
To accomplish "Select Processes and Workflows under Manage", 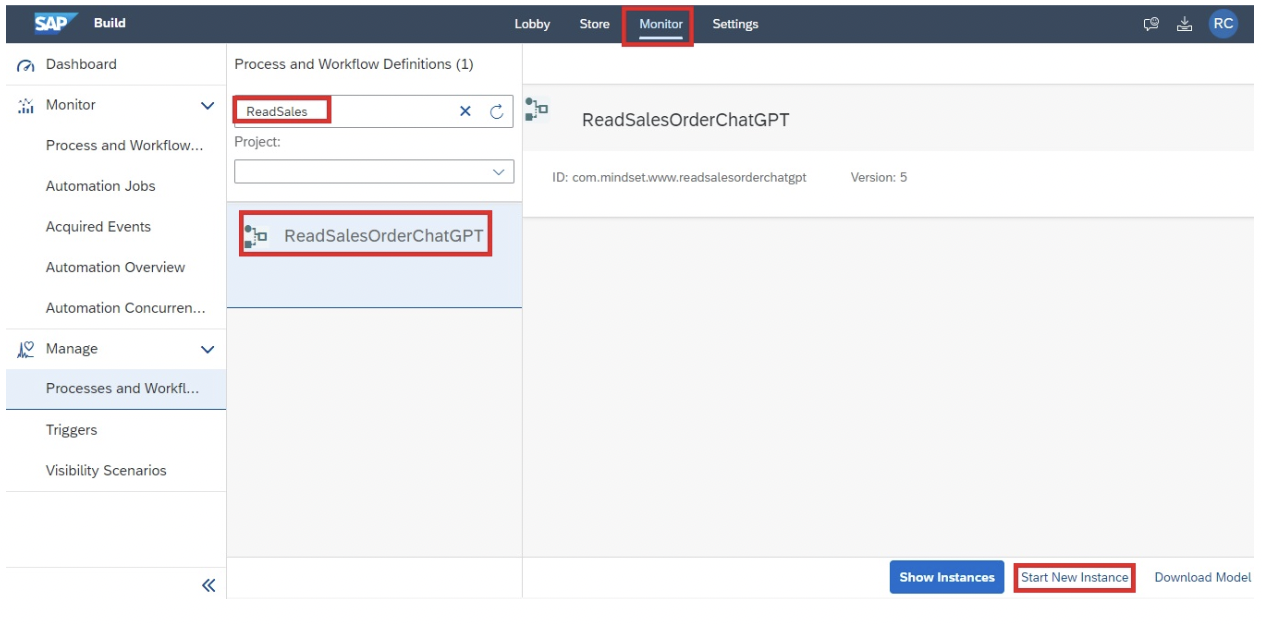I will tap(116, 389).
